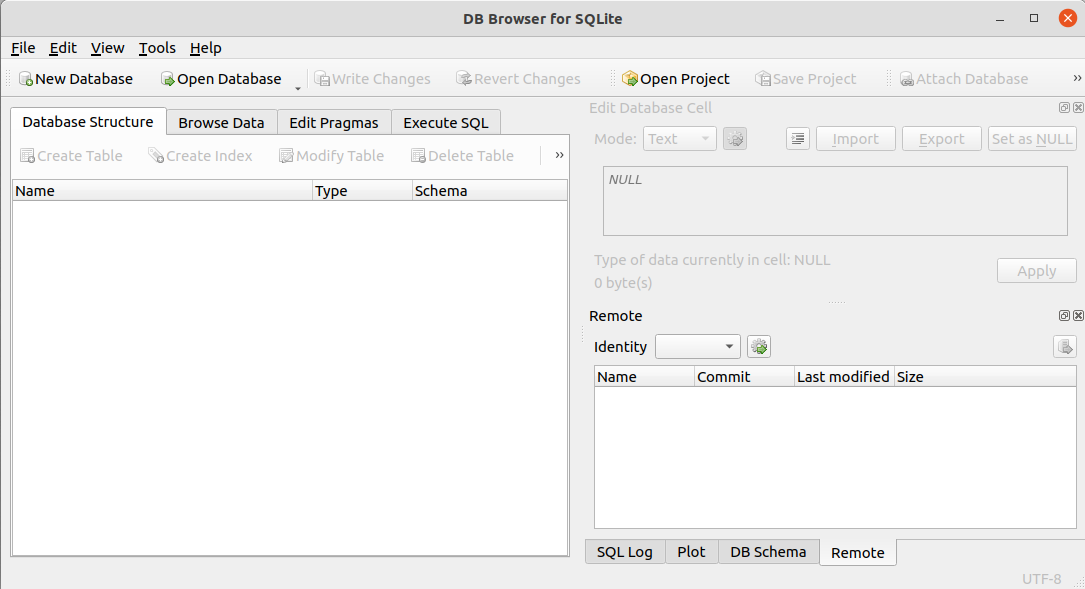
Task: Open the Identity dropdown
Action: [x=698, y=347]
